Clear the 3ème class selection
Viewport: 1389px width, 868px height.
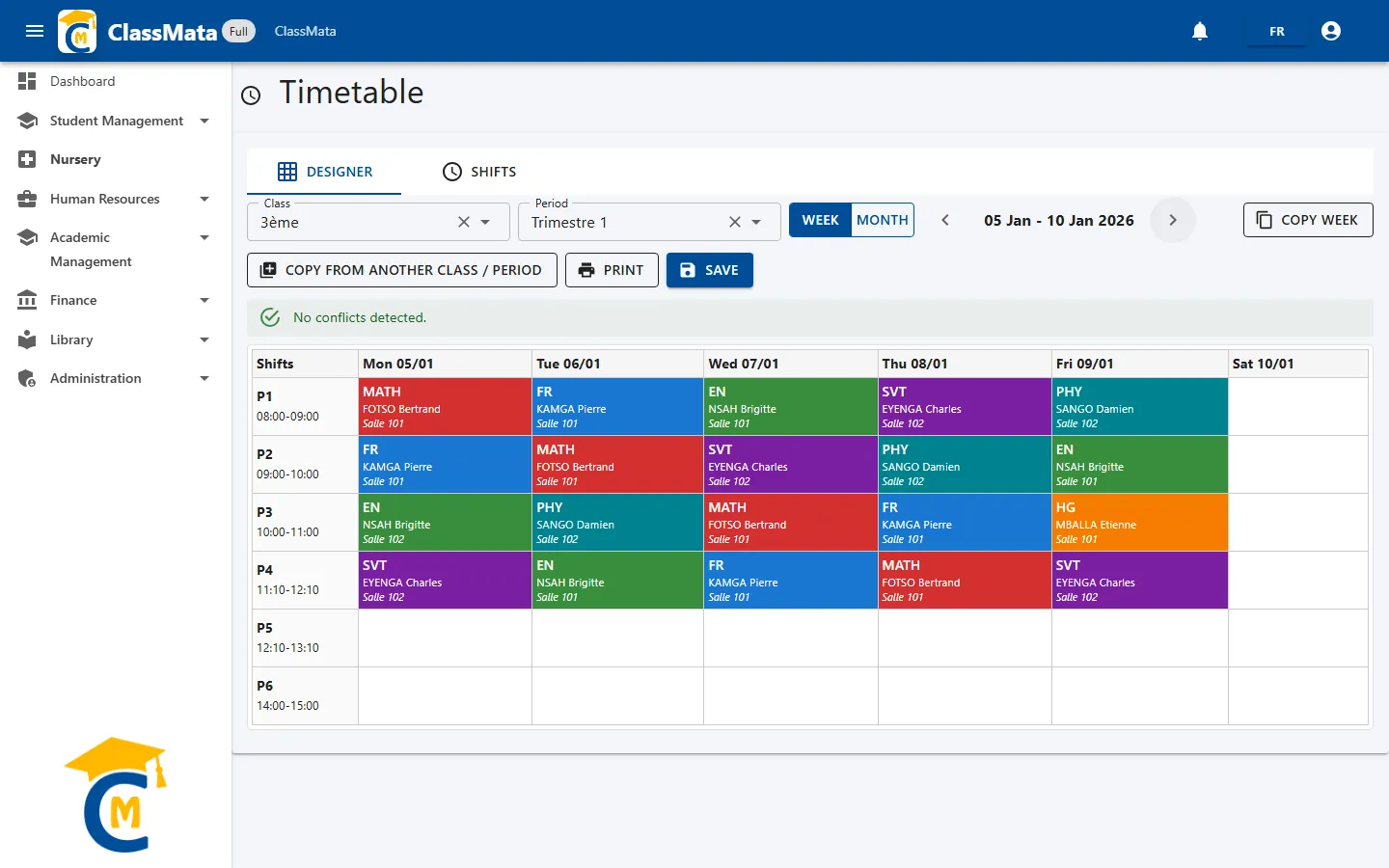click(464, 222)
